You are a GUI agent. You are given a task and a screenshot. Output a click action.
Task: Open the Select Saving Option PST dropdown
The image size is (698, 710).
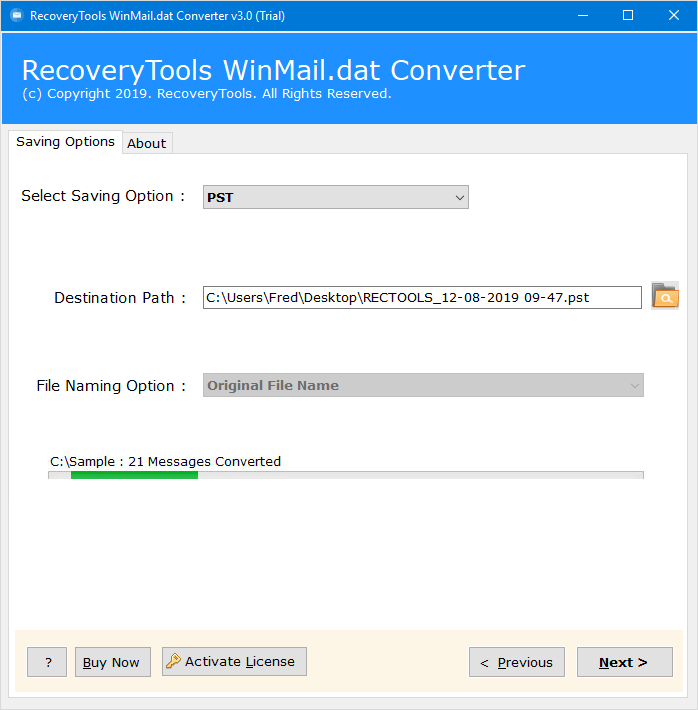point(336,197)
